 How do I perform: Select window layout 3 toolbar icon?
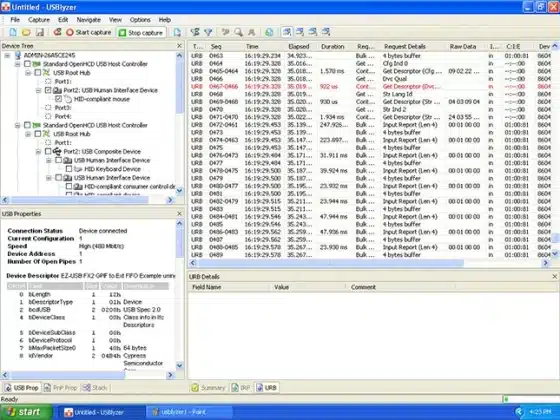coord(313,32)
